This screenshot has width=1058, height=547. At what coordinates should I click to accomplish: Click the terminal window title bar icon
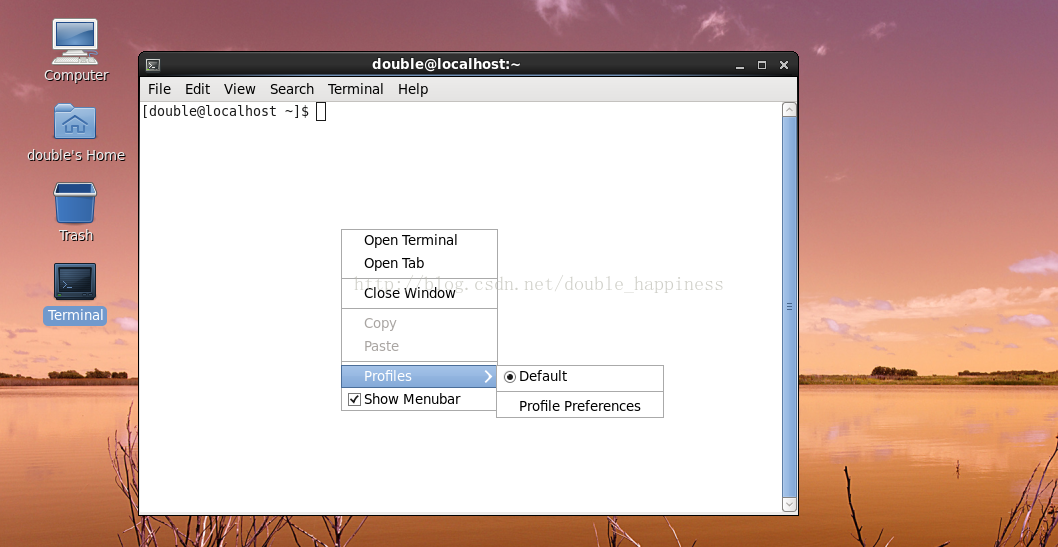[x=153, y=65]
